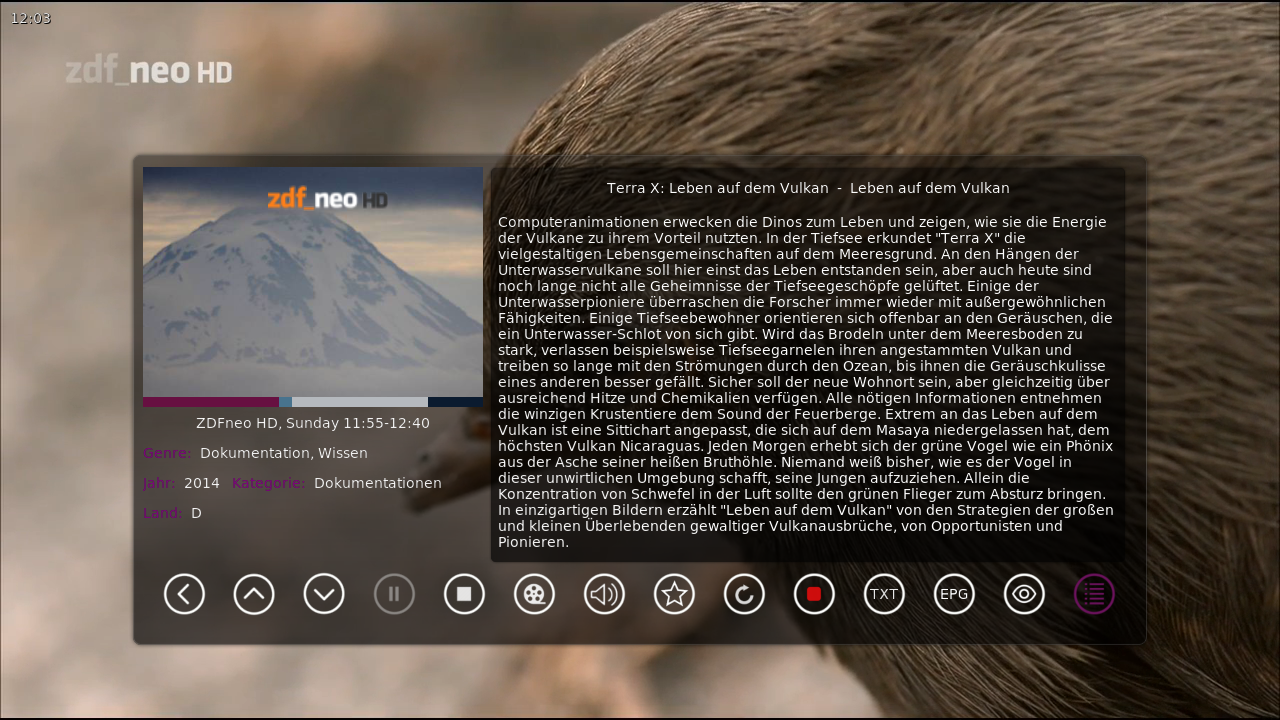Click the text ZDFneo HD, Sunday 11:55-12:40
This screenshot has height=720, width=1280.
click(x=313, y=423)
